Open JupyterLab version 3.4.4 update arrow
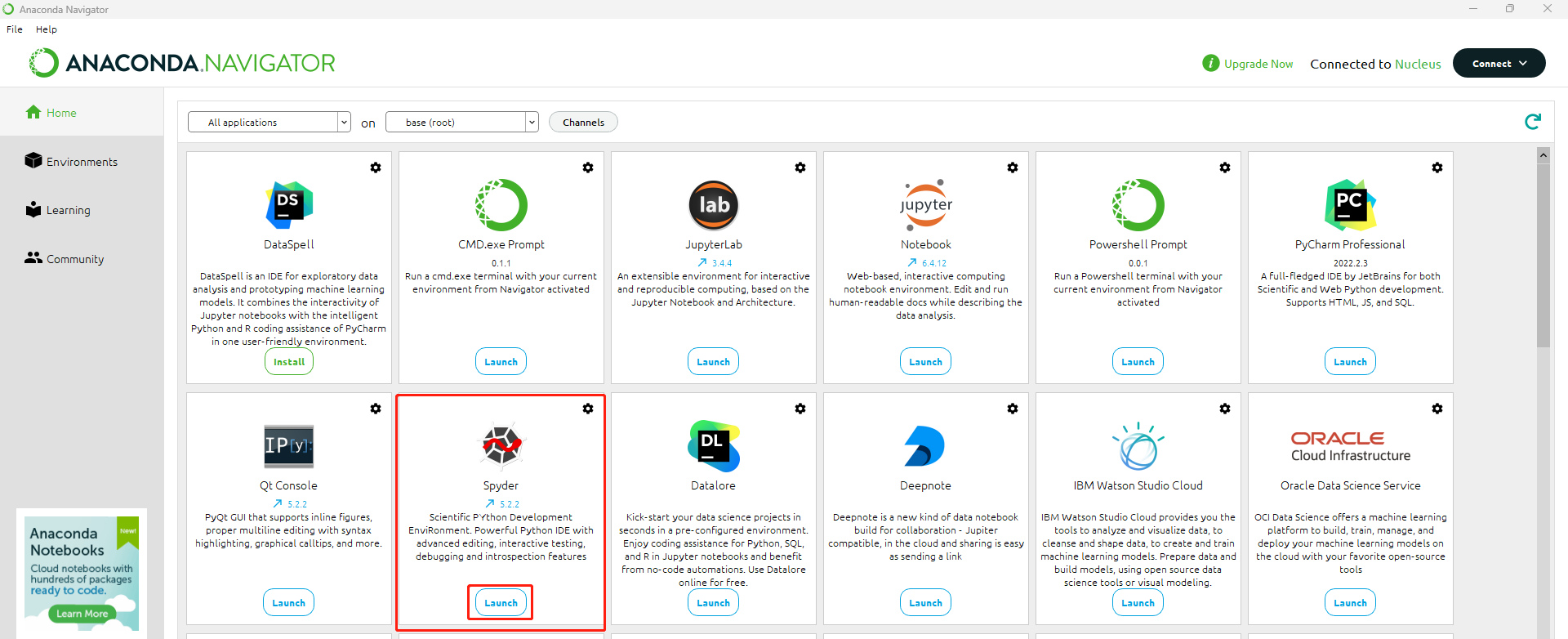The width and height of the screenshot is (1568, 639). 702,263
